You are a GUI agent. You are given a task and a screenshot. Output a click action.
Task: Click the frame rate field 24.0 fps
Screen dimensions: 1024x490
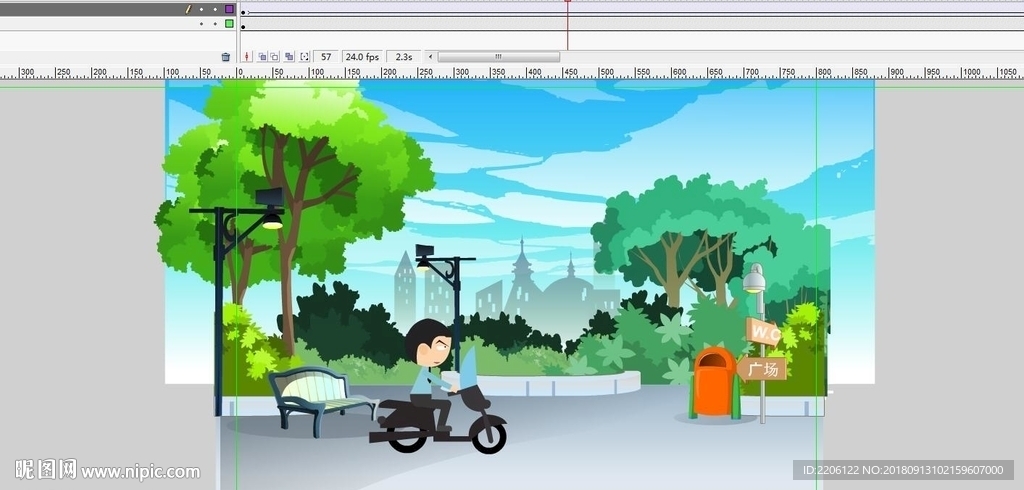click(362, 57)
